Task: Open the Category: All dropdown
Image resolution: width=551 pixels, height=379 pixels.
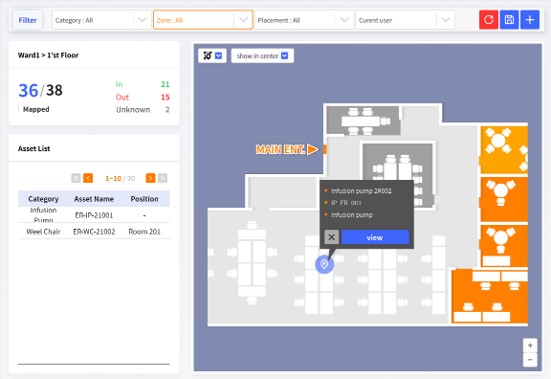Action: 102,20
